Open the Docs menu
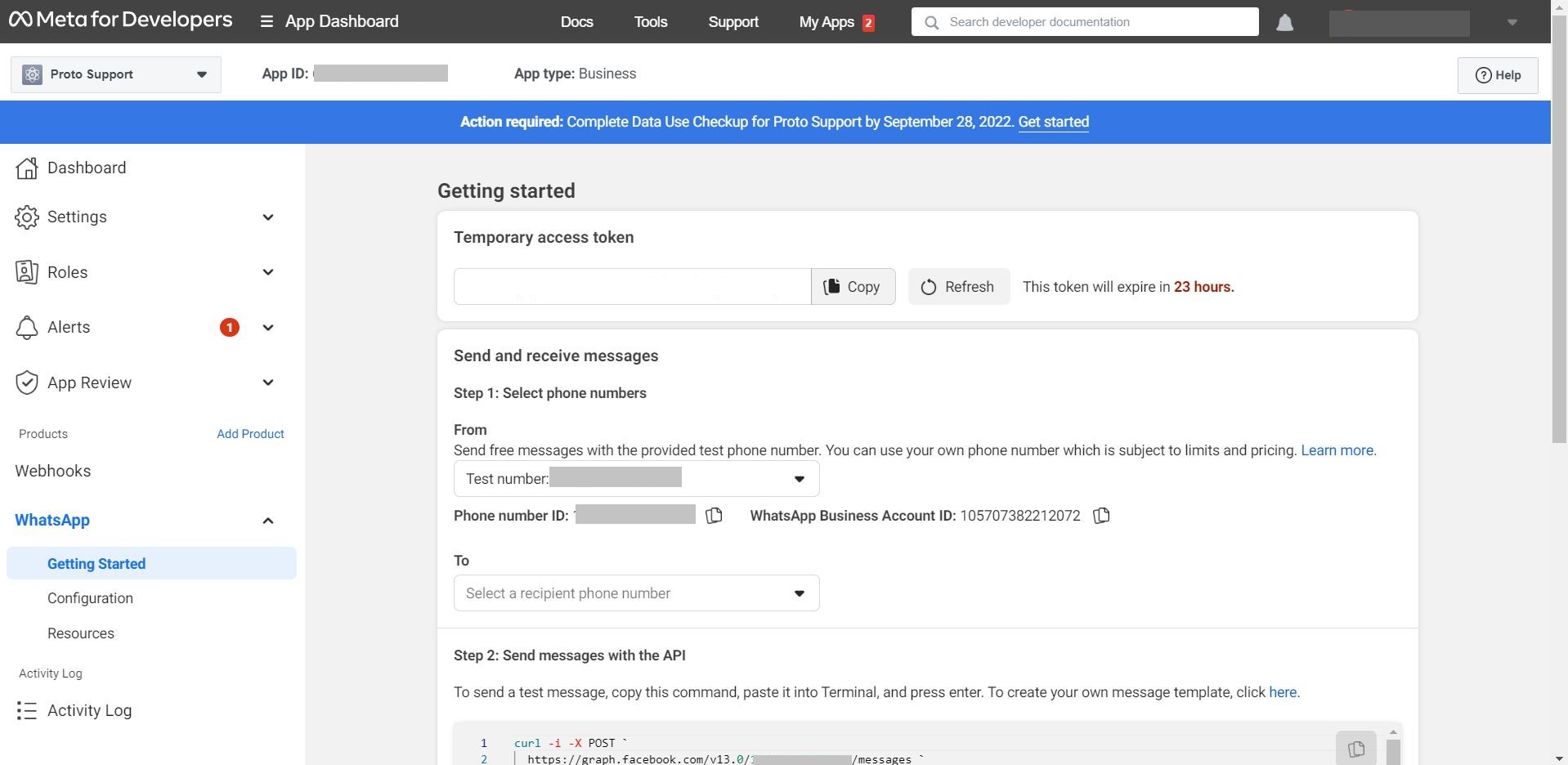 tap(576, 22)
